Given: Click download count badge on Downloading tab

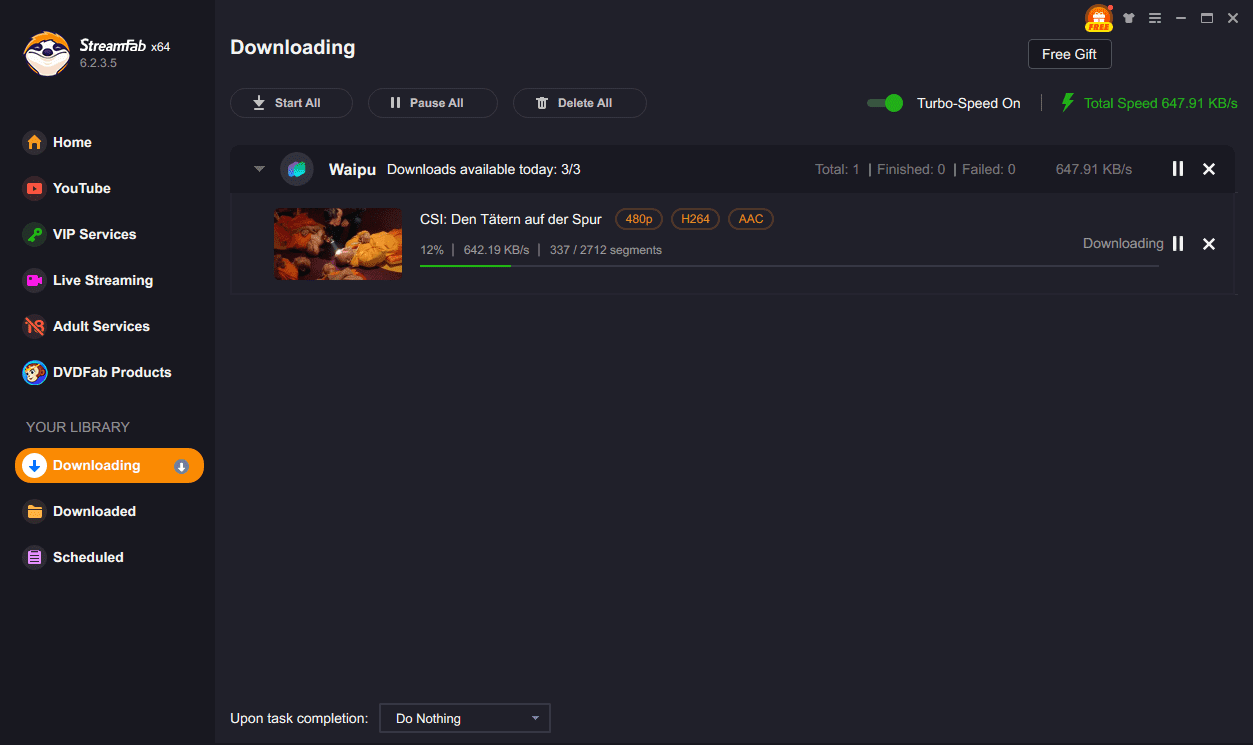Looking at the screenshot, I should (x=182, y=466).
